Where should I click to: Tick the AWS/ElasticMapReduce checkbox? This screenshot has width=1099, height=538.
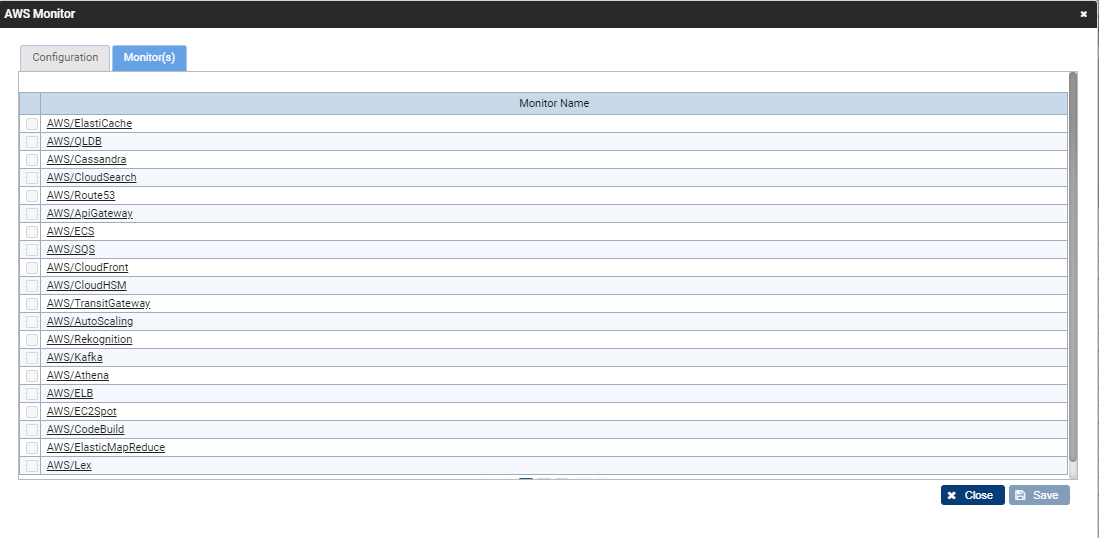tap(32, 448)
